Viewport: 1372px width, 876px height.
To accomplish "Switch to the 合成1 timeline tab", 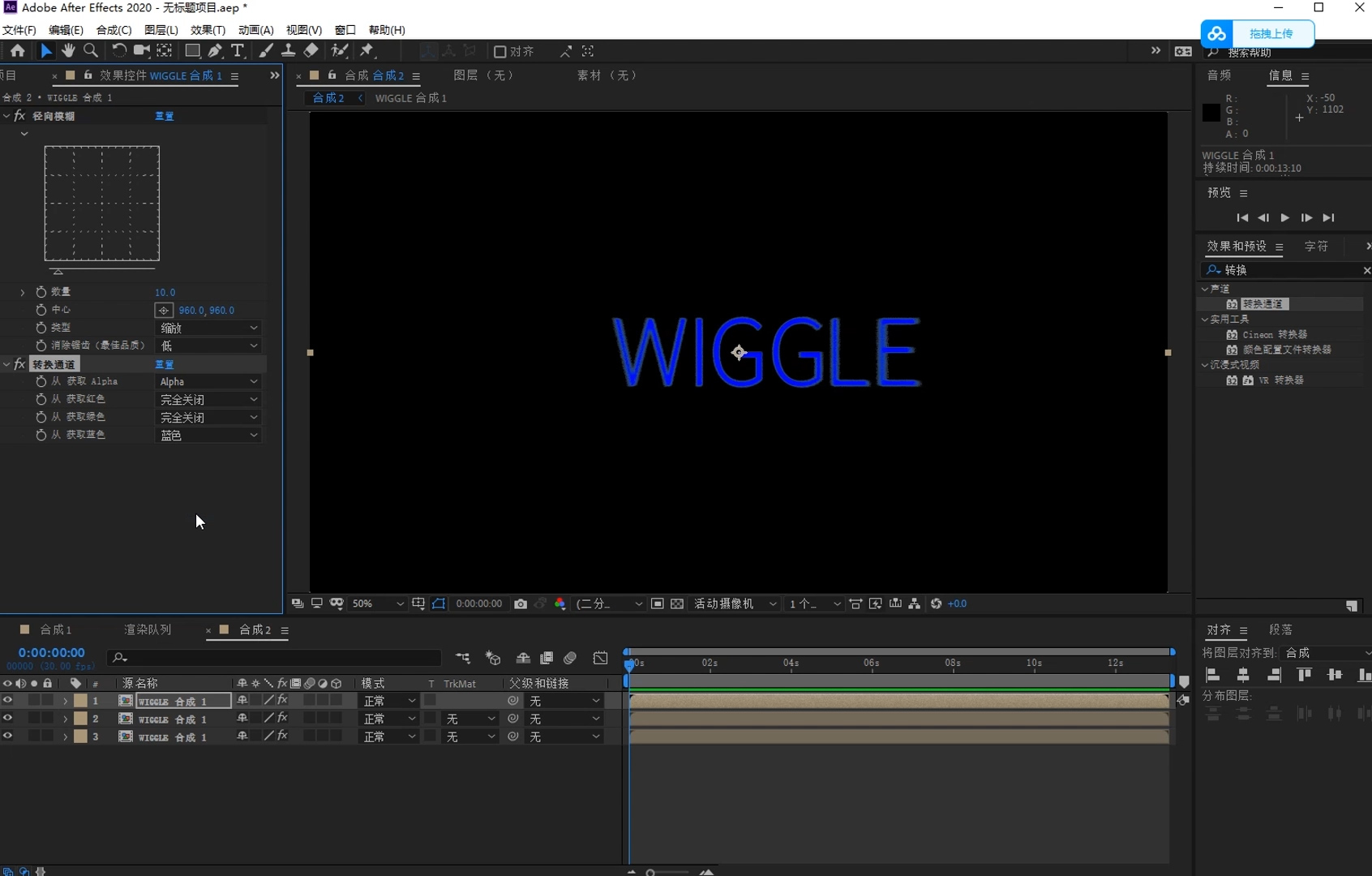I will tap(56, 630).
